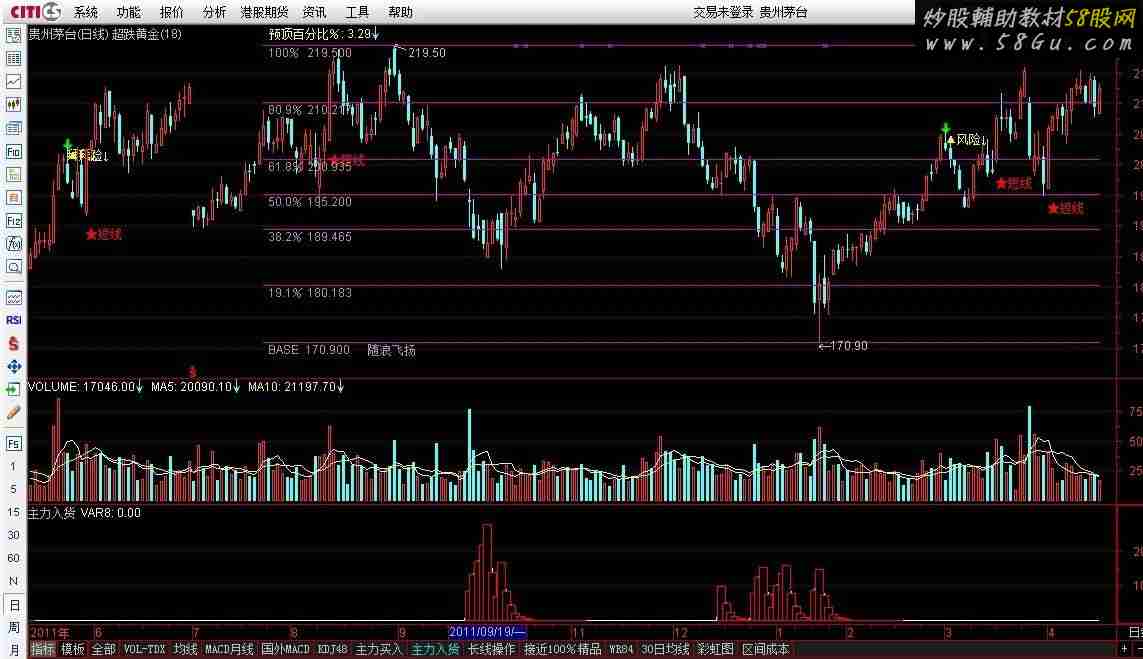Screen dimensions: 1143x659
Task: Switch to the 60-minute period
Action: click(14, 558)
